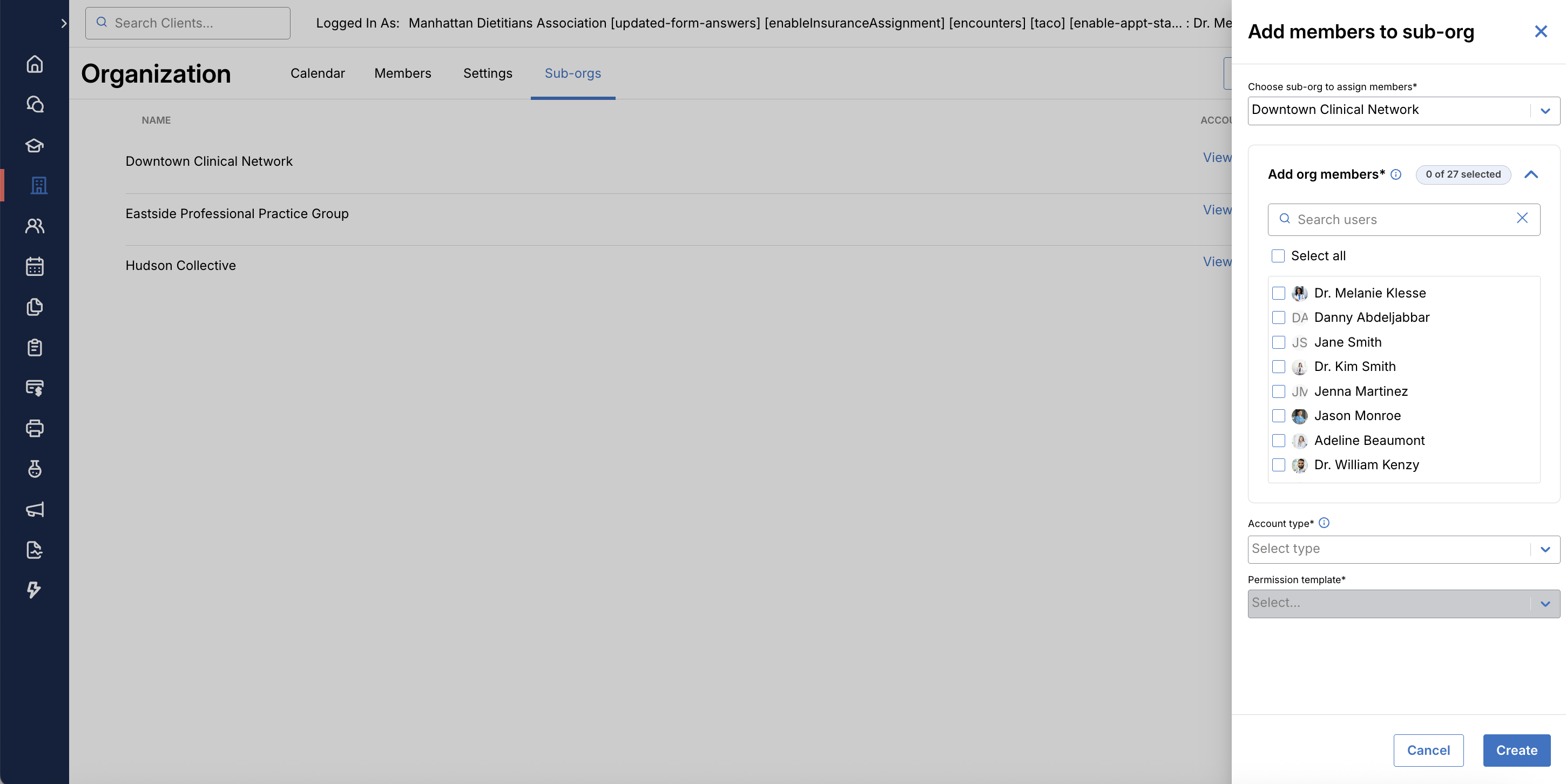Select the Jason Monroe checkbox

click(x=1279, y=416)
